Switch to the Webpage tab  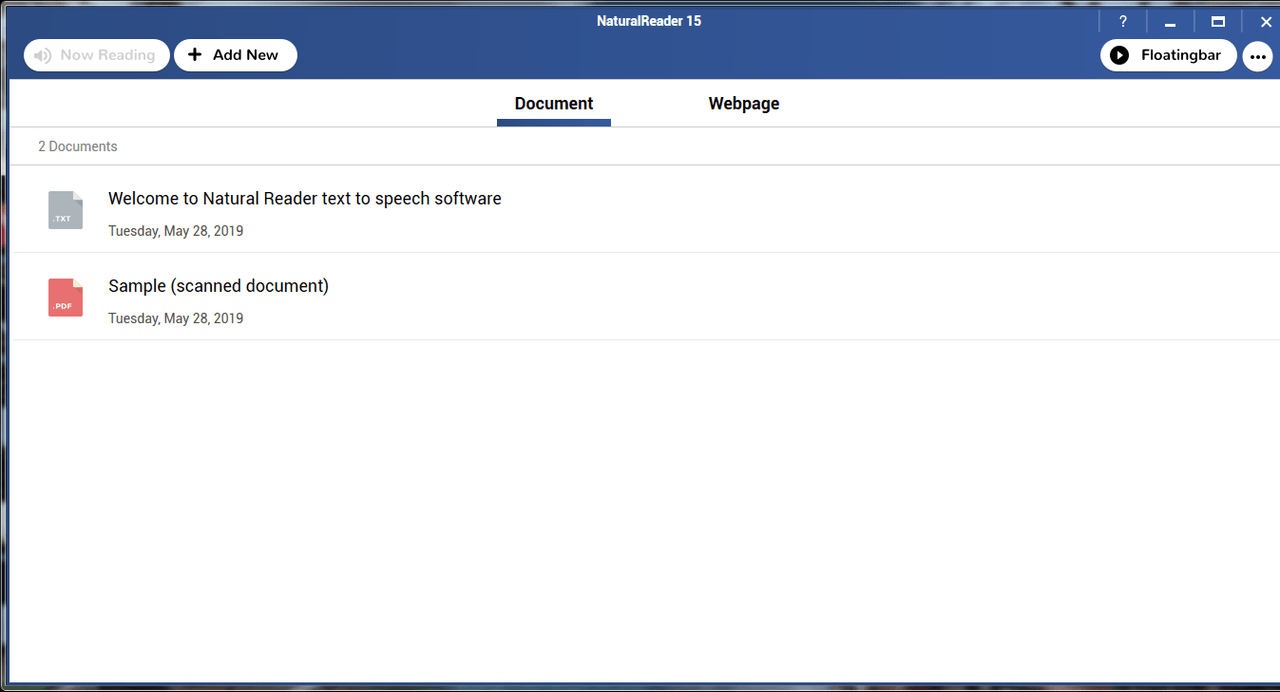744,104
